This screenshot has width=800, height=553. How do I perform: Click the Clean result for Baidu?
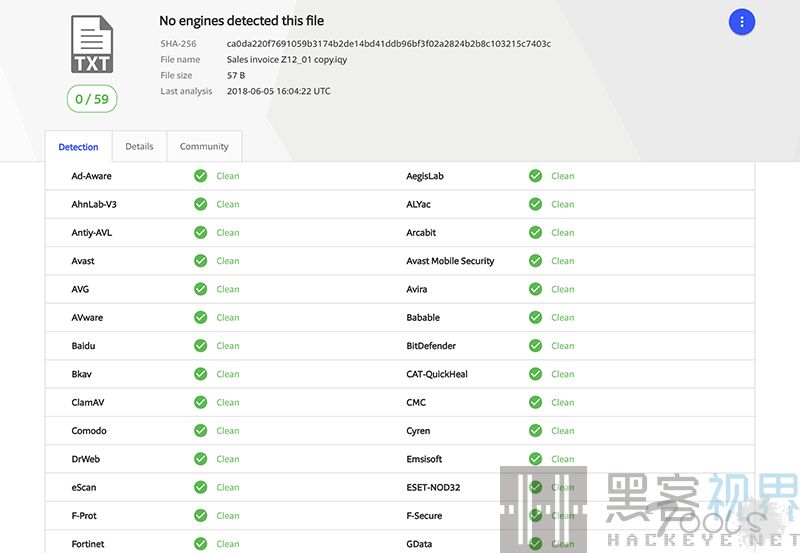[x=228, y=346]
